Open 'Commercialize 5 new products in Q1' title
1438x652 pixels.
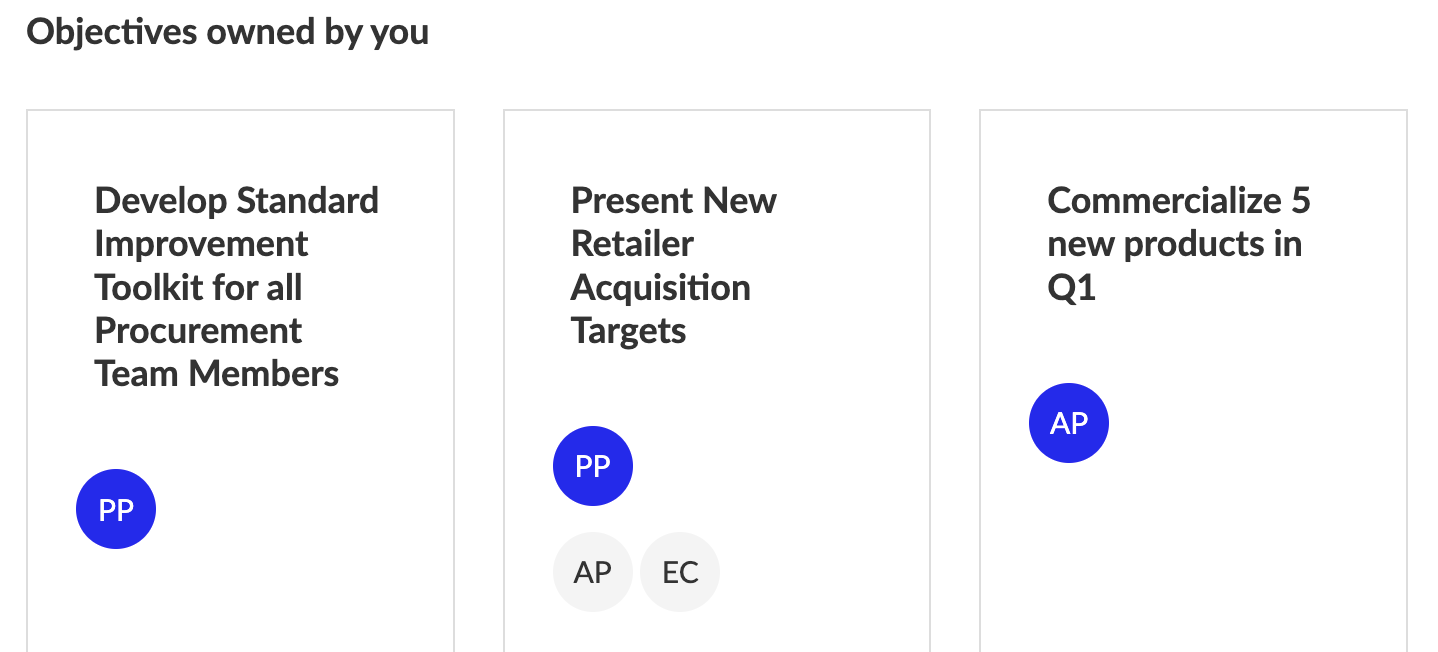(1179, 244)
